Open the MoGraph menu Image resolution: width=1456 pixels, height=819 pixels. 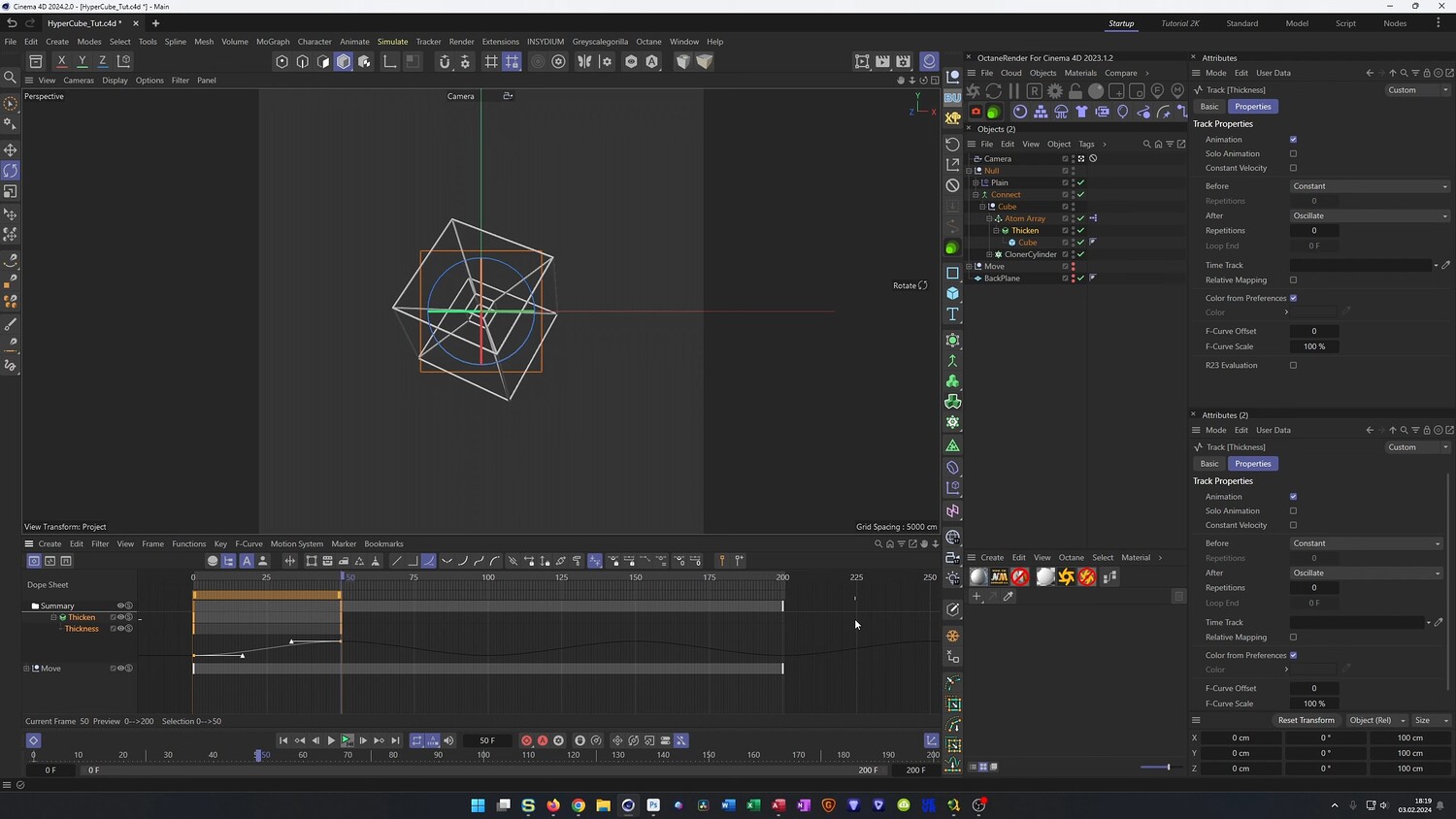coord(273,42)
